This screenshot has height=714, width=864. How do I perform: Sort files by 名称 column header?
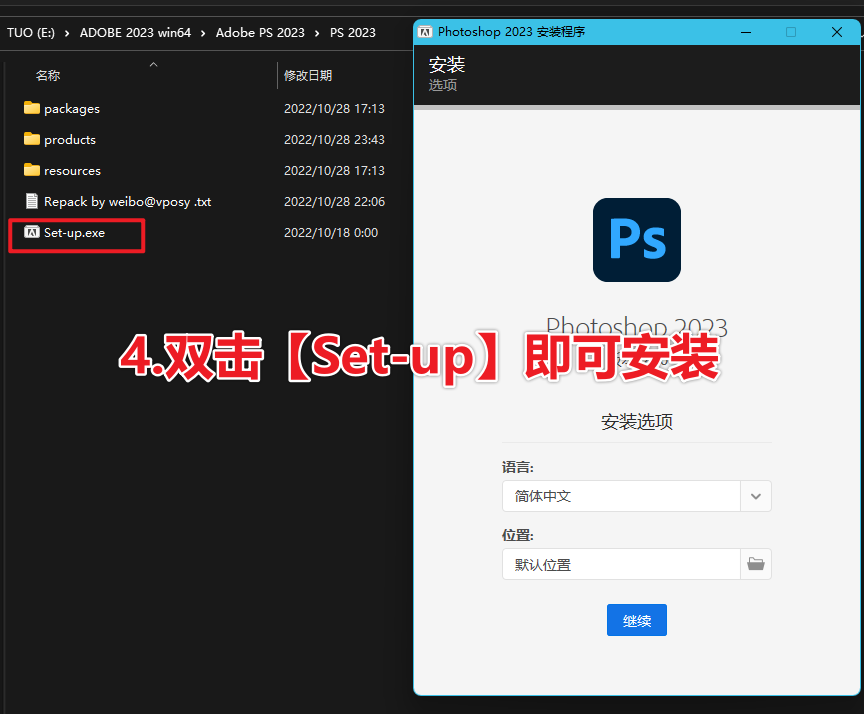(48, 75)
